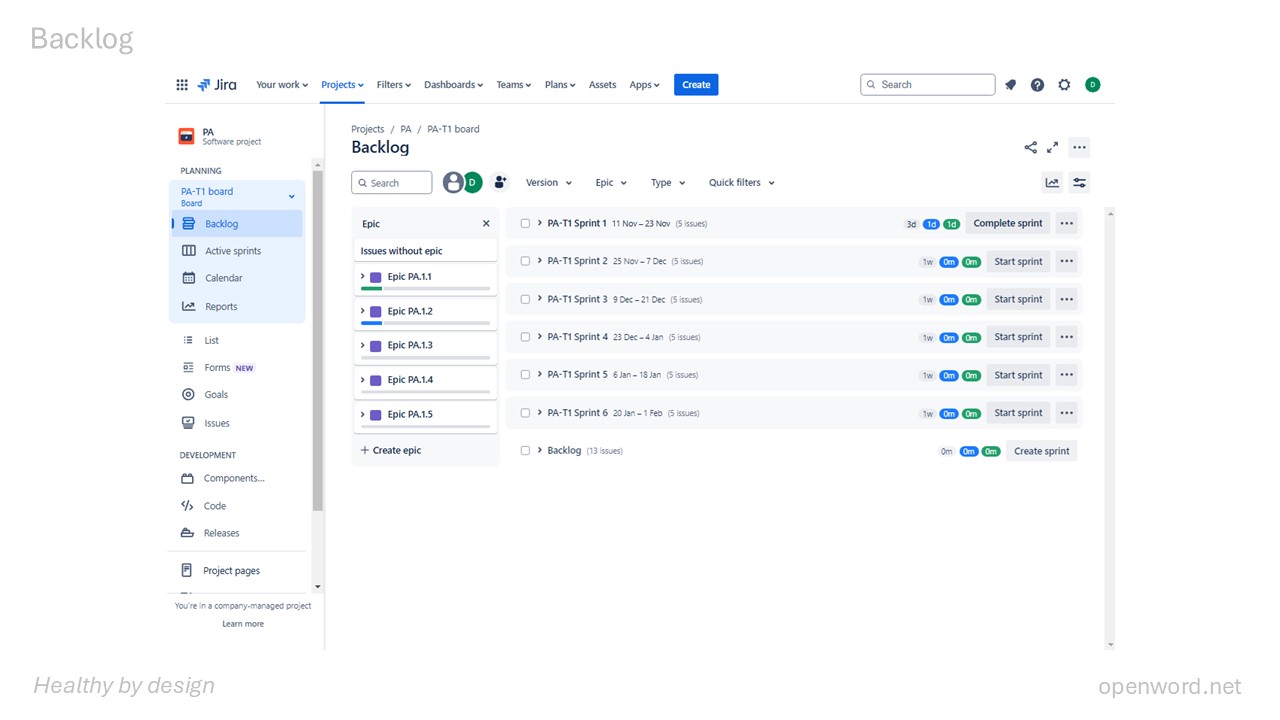This screenshot has width=1280, height=720.
Task: Open the Jira app switcher grid icon
Action: [182, 85]
